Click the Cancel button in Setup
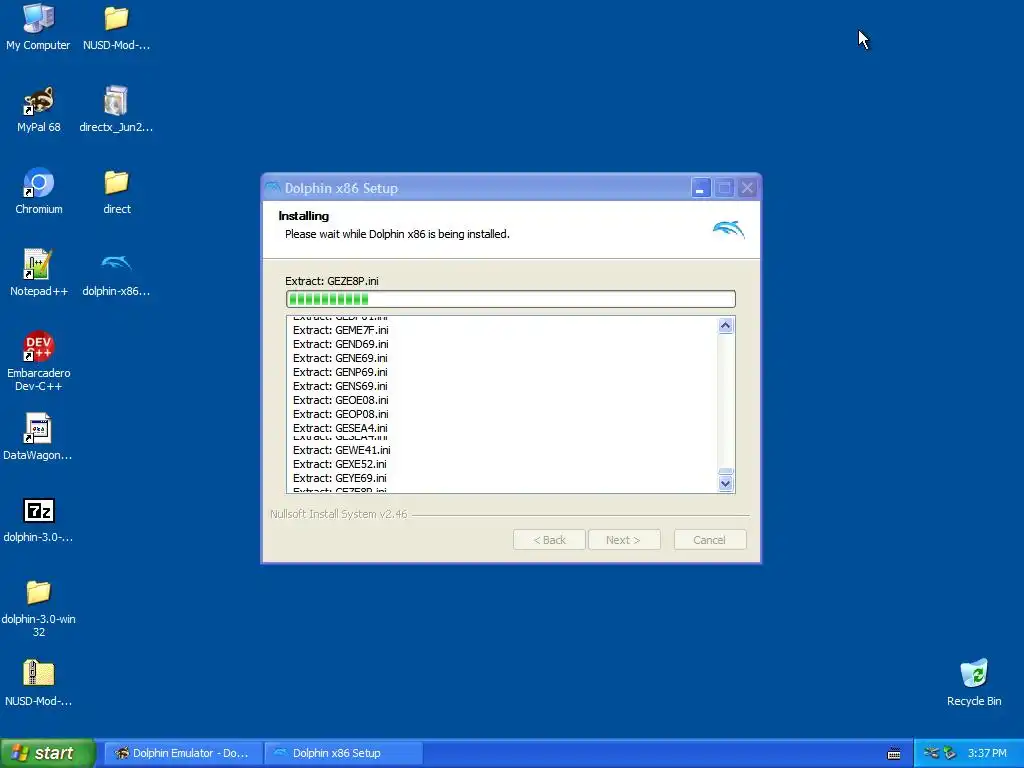This screenshot has height=768, width=1024. [x=710, y=540]
